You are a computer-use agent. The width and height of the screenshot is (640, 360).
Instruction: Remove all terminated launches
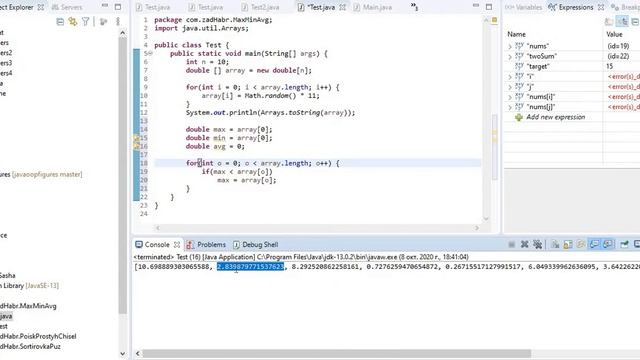[538, 244]
